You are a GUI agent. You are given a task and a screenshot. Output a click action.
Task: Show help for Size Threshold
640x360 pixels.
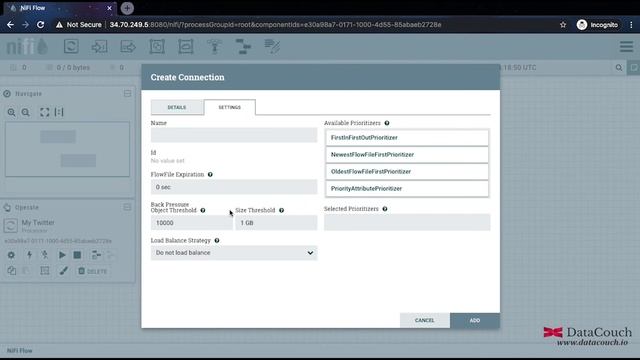(x=281, y=210)
